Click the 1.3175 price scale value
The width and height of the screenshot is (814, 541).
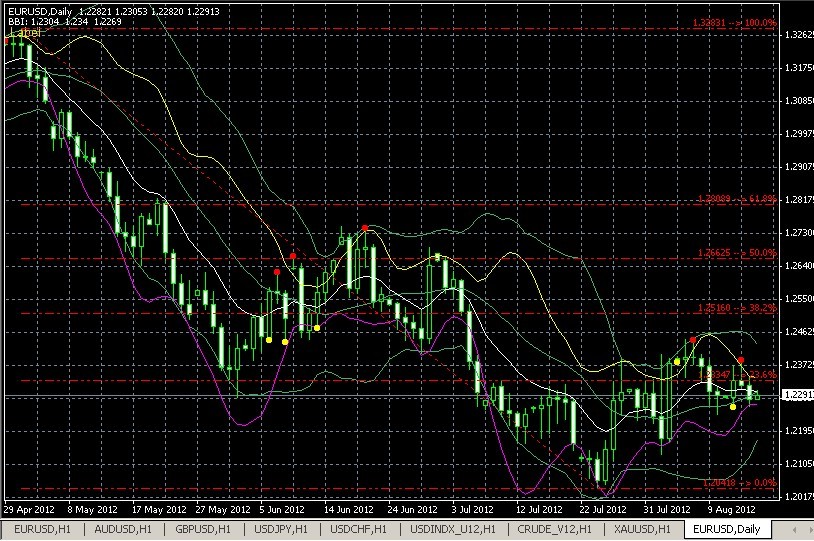coord(798,68)
